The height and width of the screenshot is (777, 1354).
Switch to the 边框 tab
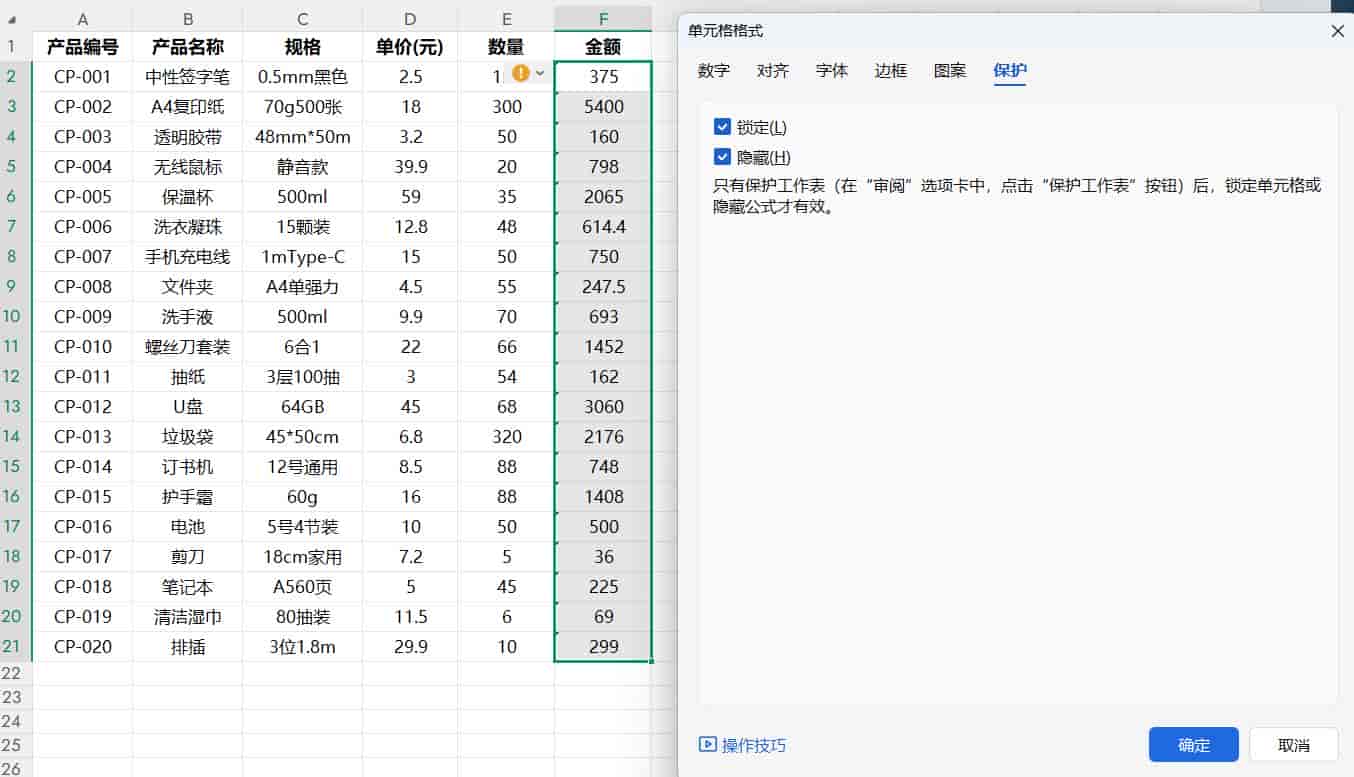click(x=891, y=70)
